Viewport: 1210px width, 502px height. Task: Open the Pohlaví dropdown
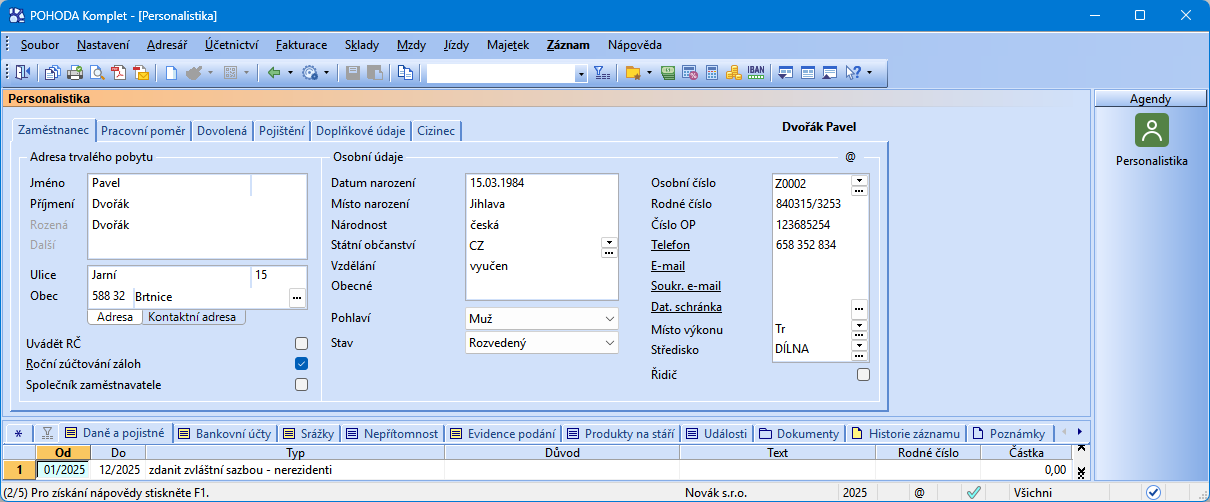pyautogui.click(x=610, y=318)
